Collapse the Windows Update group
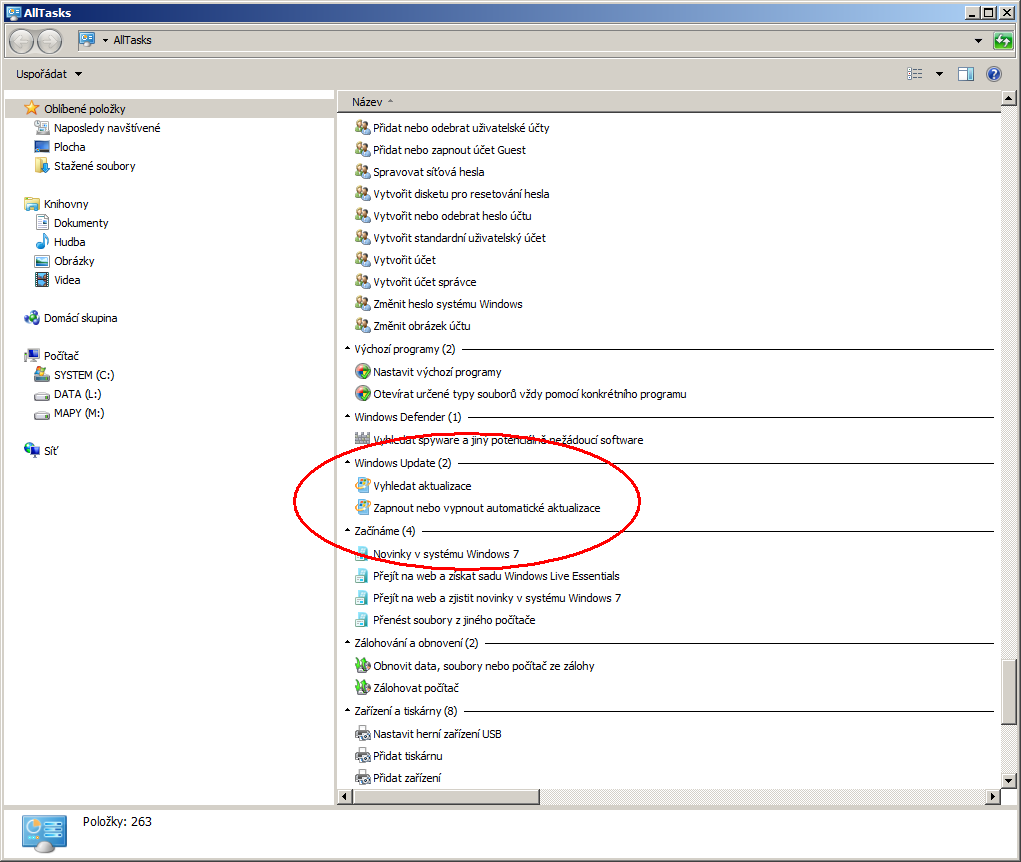The image size is (1021, 862). tap(348, 462)
